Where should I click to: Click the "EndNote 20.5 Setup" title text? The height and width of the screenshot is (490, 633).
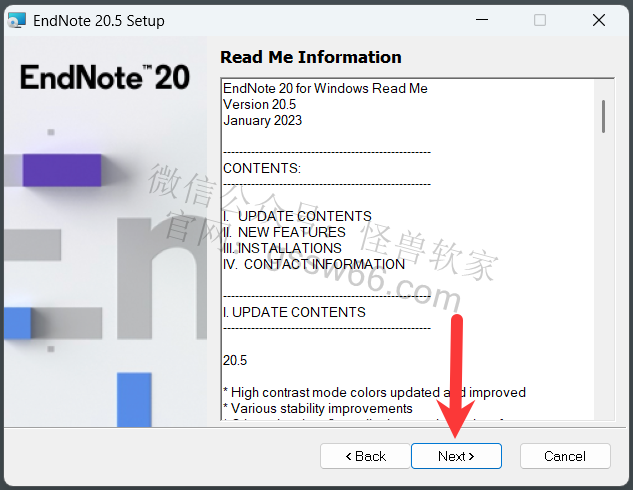99,20
